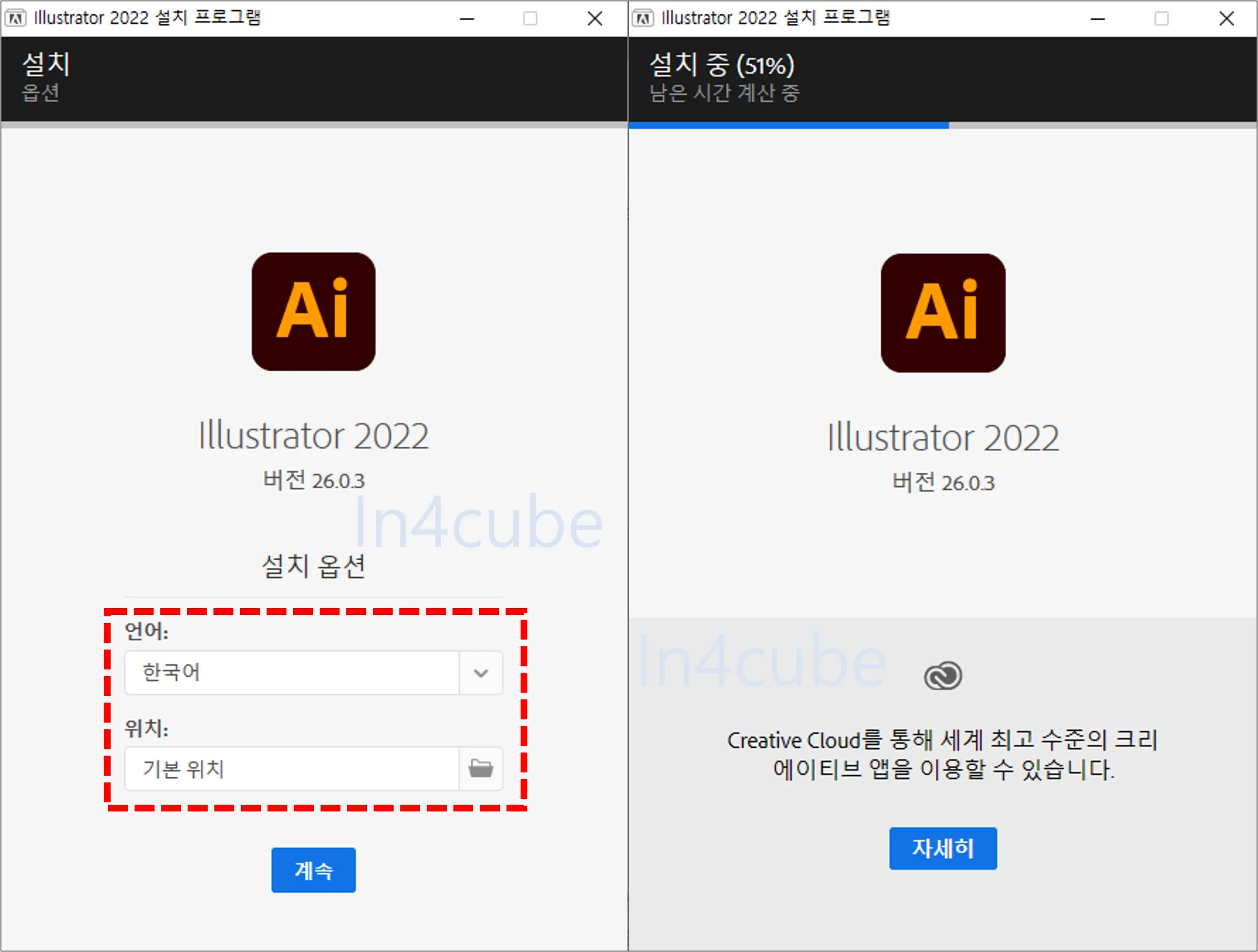
Task: Click the Creative Cloud promotional message text
Action: point(943,754)
